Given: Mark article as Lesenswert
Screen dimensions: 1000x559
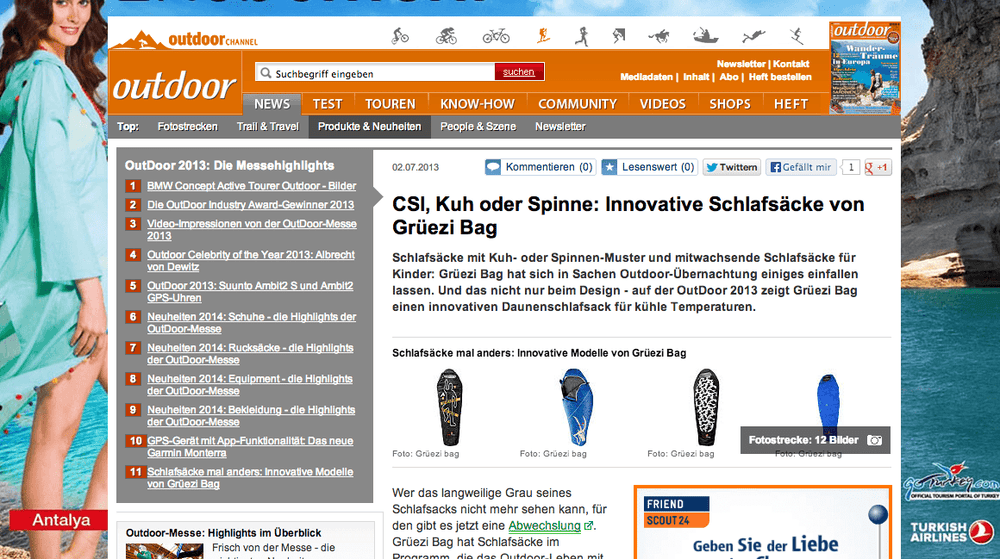Looking at the screenshot, I should pyautogui.click(x=649, y=167).
